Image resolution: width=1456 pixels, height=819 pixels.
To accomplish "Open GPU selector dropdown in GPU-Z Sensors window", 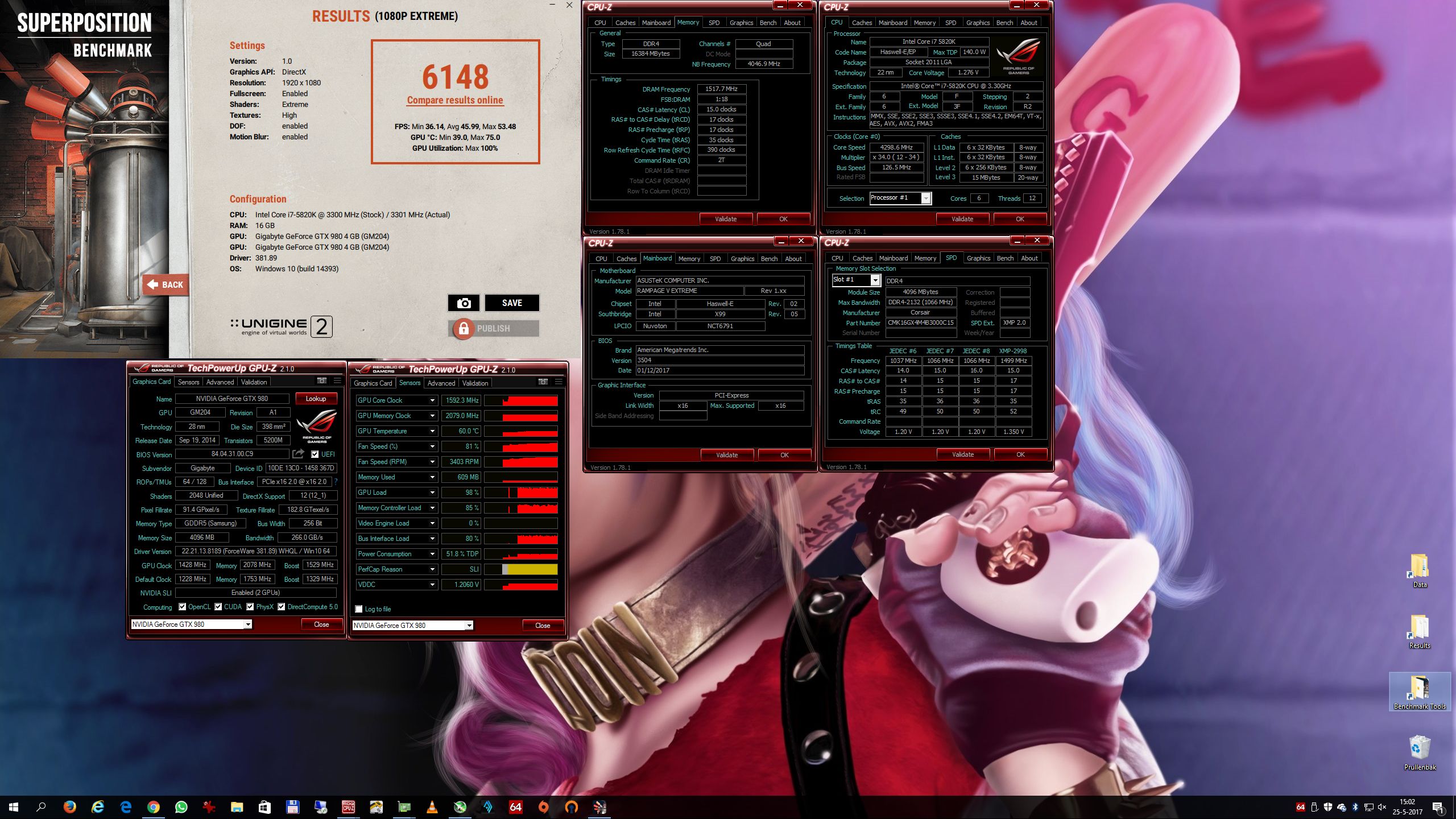I will point(469,626).
